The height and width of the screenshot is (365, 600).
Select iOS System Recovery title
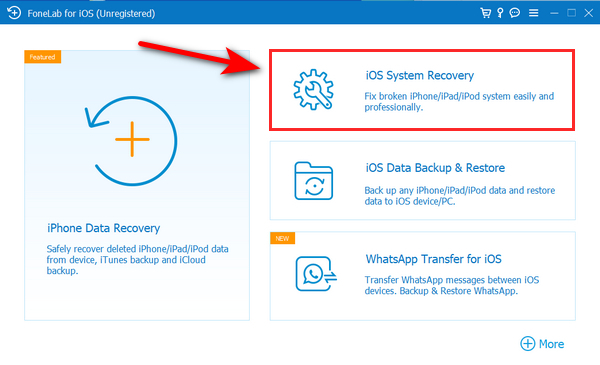click(420, 75)
